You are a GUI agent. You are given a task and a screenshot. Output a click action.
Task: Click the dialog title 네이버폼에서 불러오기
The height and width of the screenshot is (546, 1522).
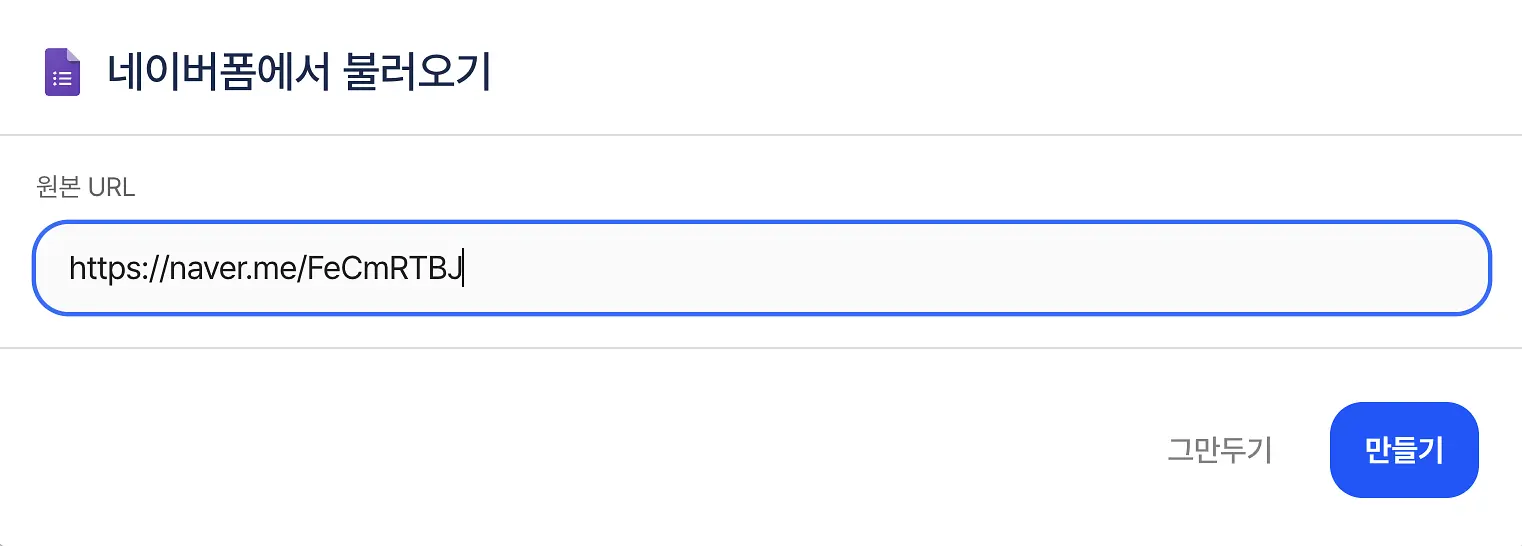coord(299,73)
